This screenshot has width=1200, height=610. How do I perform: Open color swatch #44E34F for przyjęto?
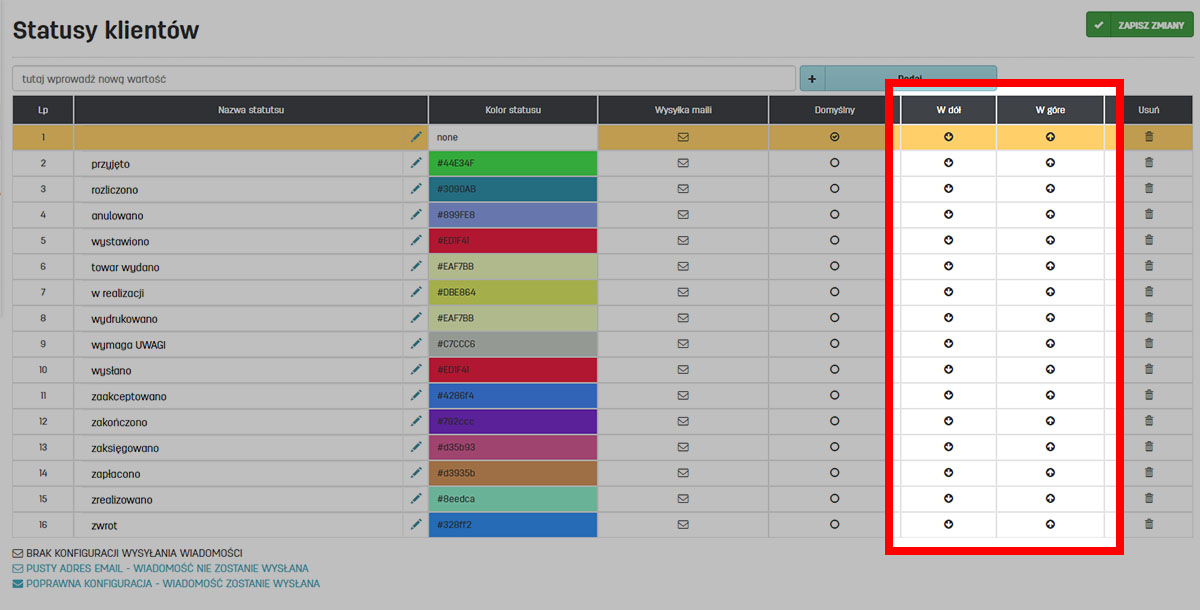513,163
